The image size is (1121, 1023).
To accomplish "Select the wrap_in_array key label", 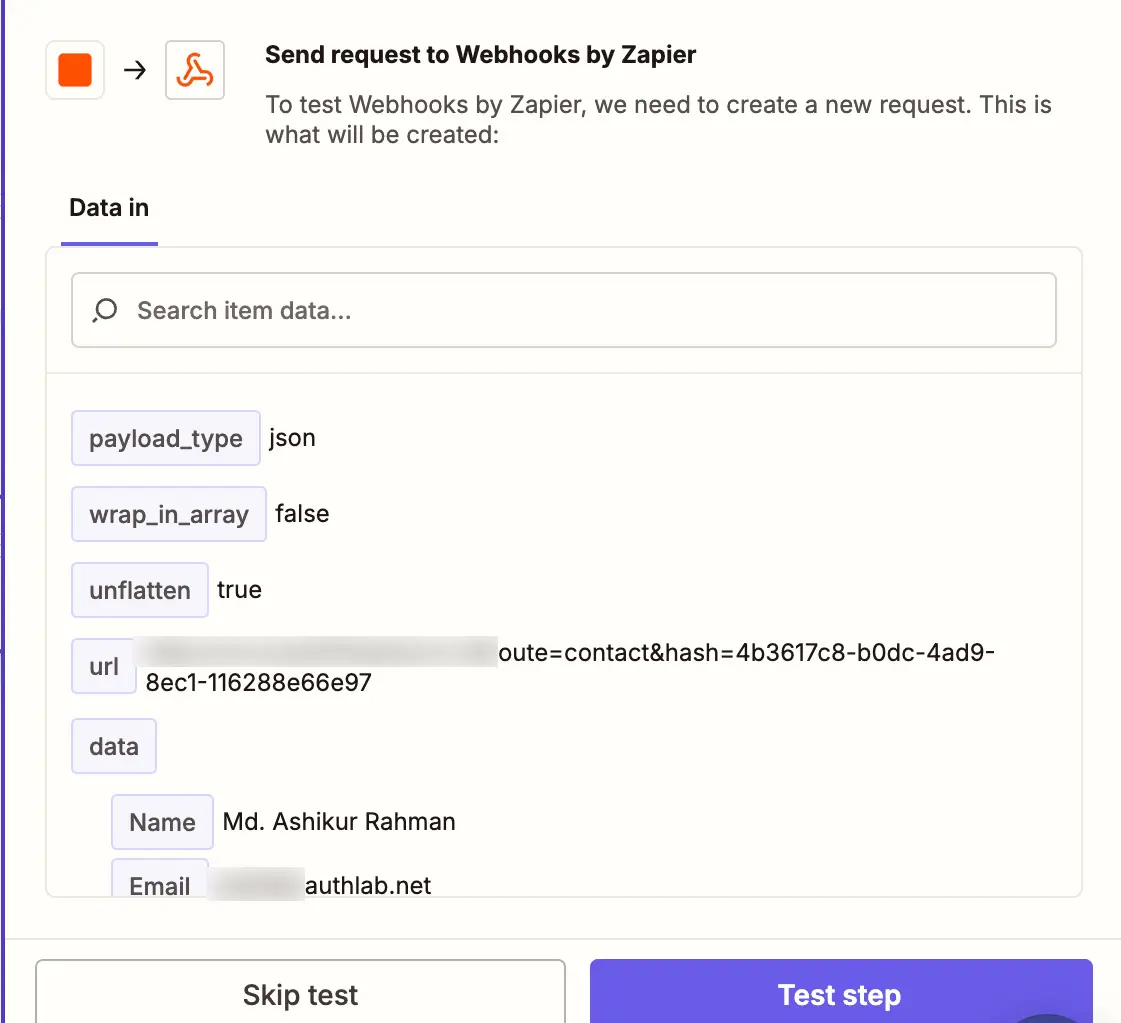I will [169, 514].
